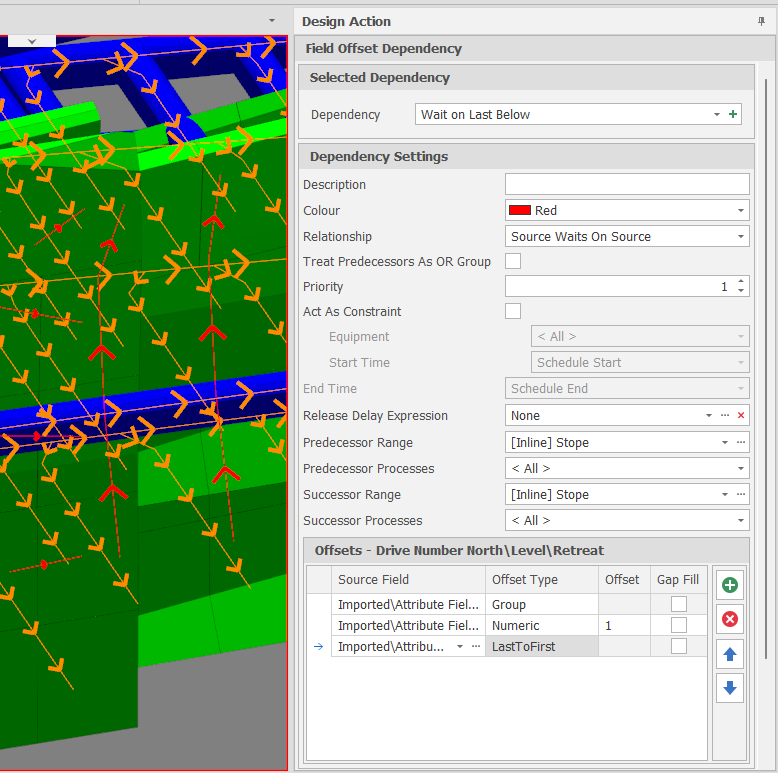
Task: Open the Colour picker showing Red
Action: (x=740, y=211)
